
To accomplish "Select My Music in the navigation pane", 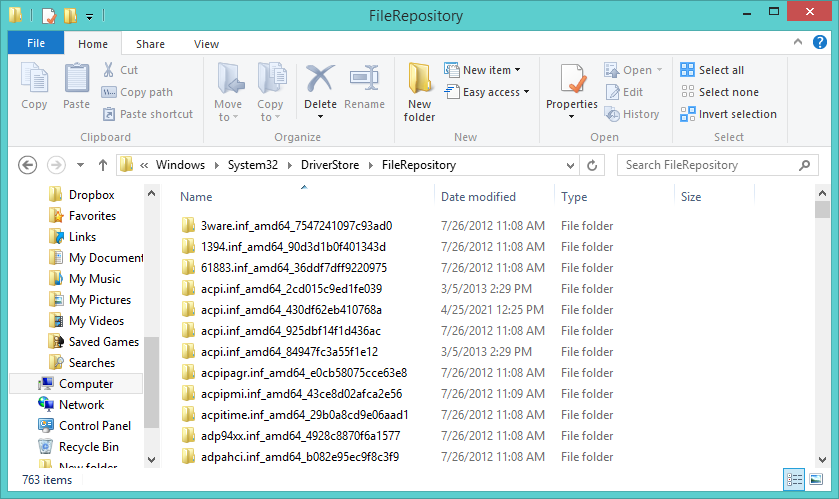I will point(85,279).
